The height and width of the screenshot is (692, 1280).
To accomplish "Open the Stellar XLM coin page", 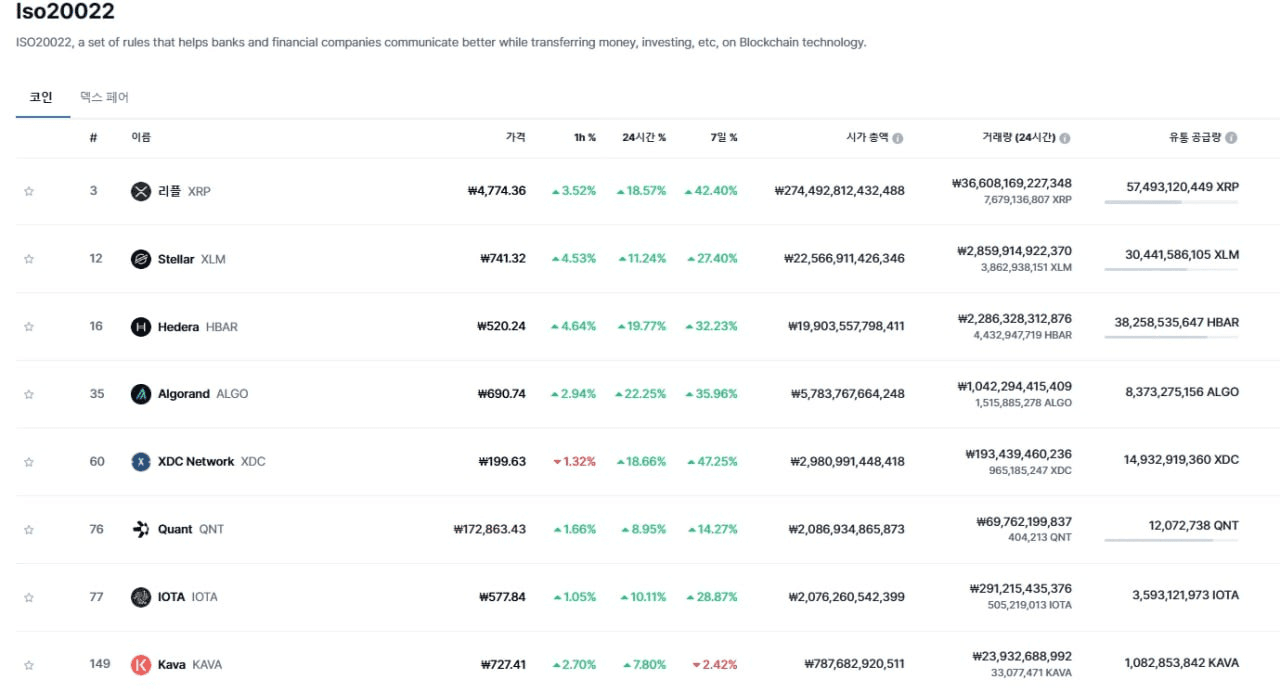I will point(192,259).
